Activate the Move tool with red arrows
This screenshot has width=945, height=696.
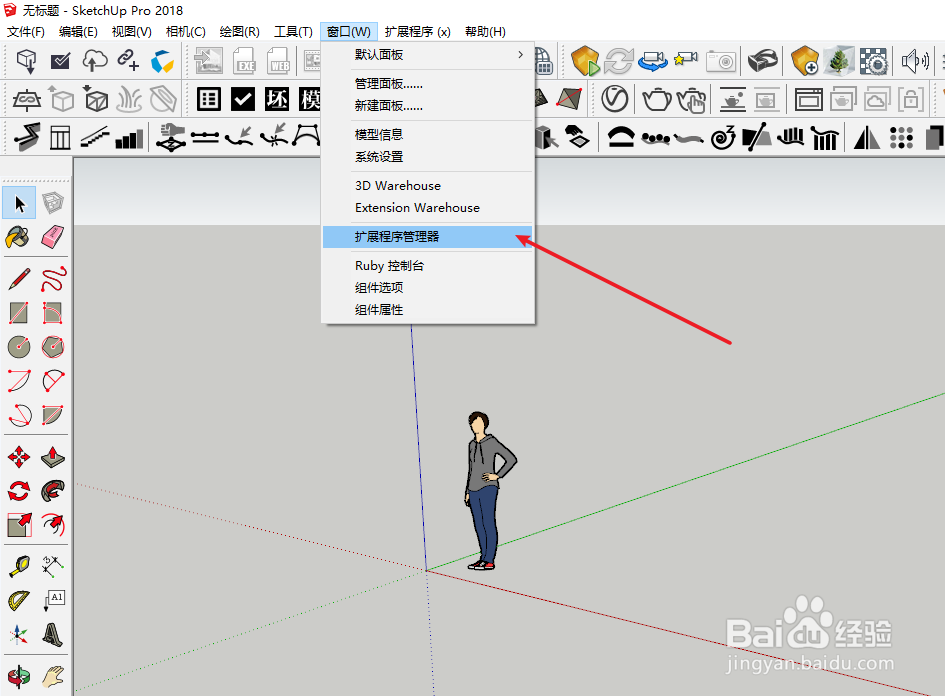[x=19, y=457]
